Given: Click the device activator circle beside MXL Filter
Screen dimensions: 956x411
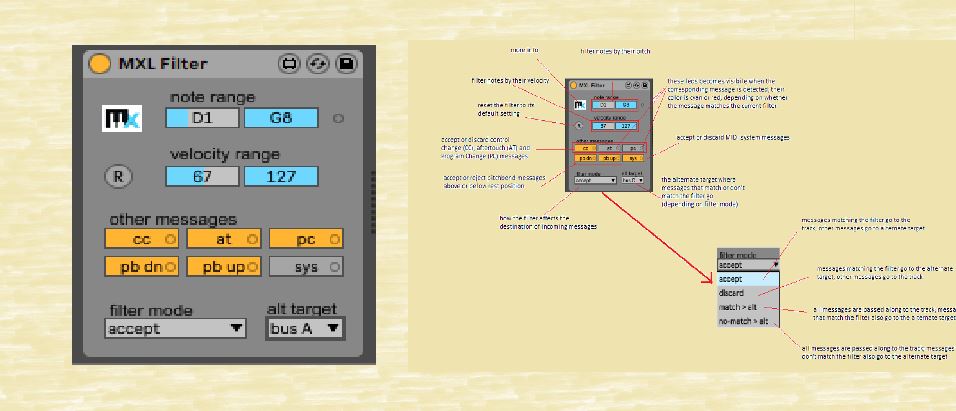Looking at the screenshot, I should click(x=100, y=65).
